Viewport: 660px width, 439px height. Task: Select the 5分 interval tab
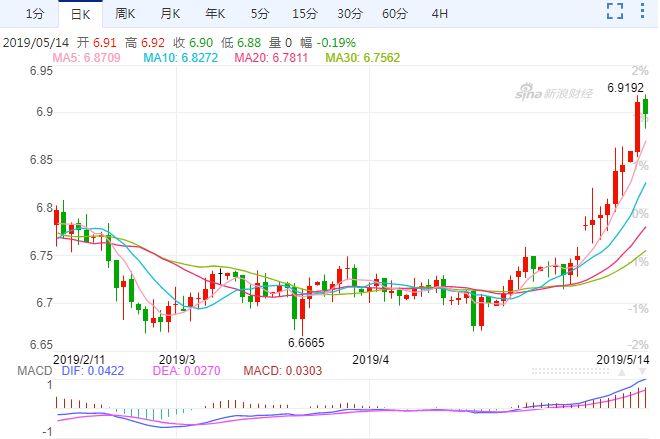tap(260, 14)
